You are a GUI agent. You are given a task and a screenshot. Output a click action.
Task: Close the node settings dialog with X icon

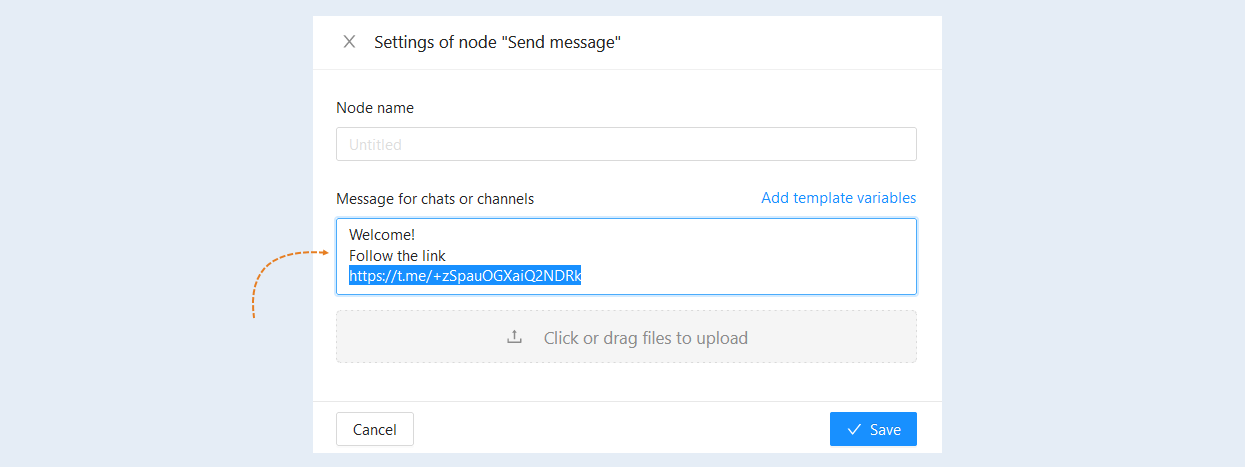(x=349, y=42)
